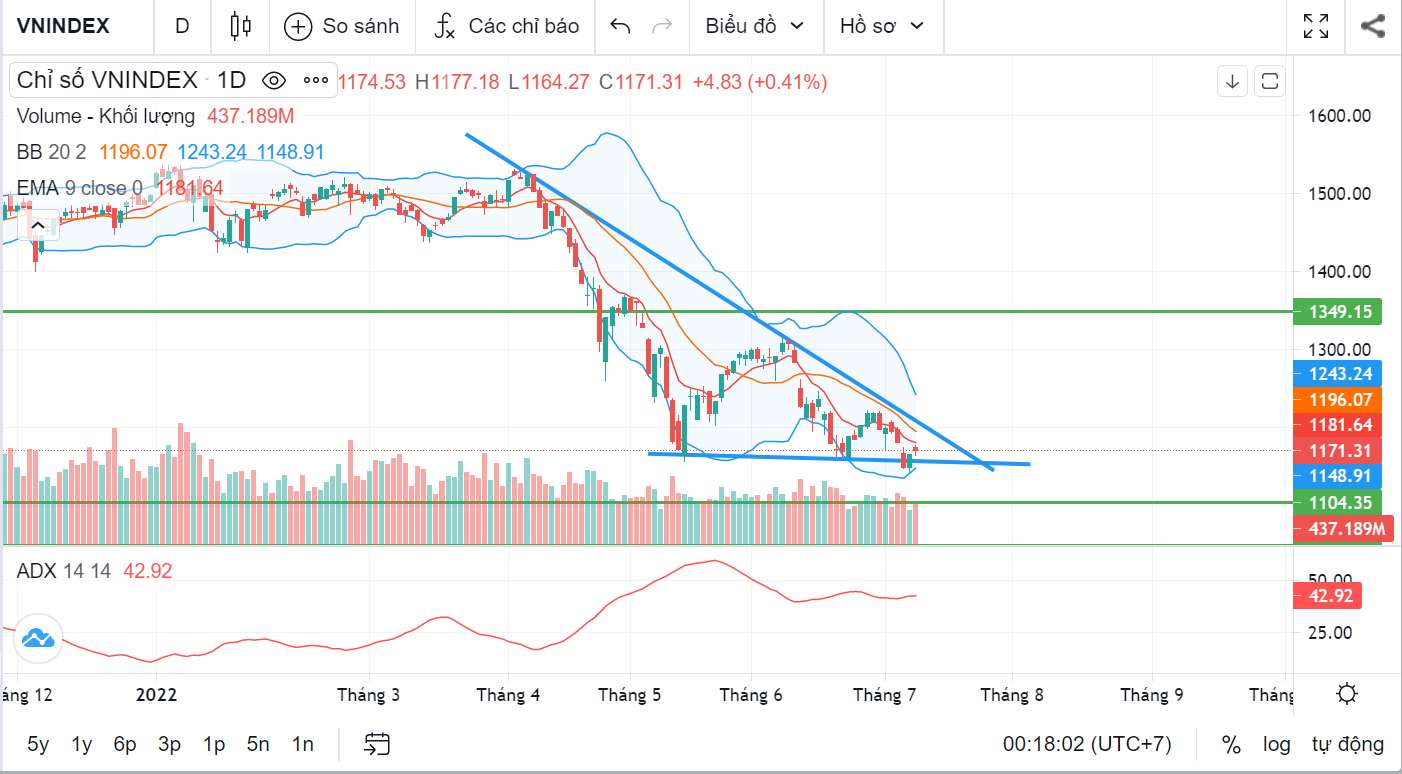Toggle tự động auto scale

pos(1348,744)
